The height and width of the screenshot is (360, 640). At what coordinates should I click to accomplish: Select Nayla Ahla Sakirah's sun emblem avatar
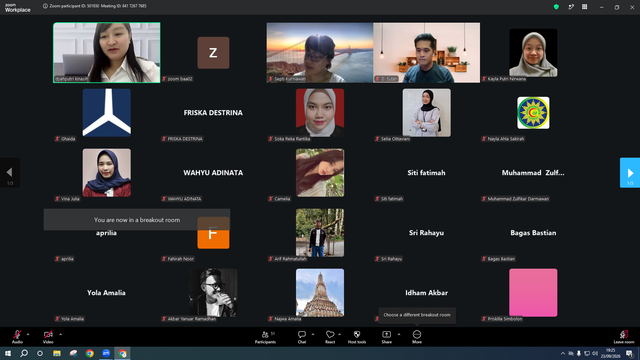coord(533,113)
